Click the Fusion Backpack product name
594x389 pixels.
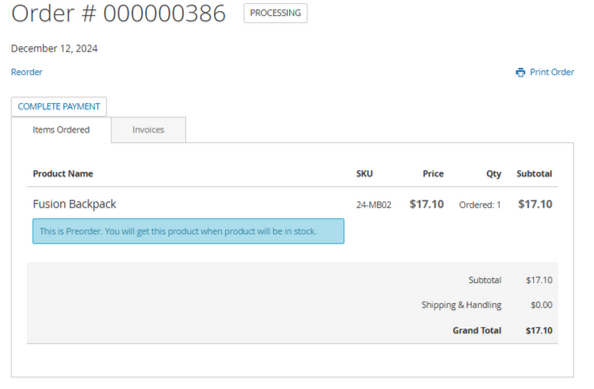tap(74, 204)
